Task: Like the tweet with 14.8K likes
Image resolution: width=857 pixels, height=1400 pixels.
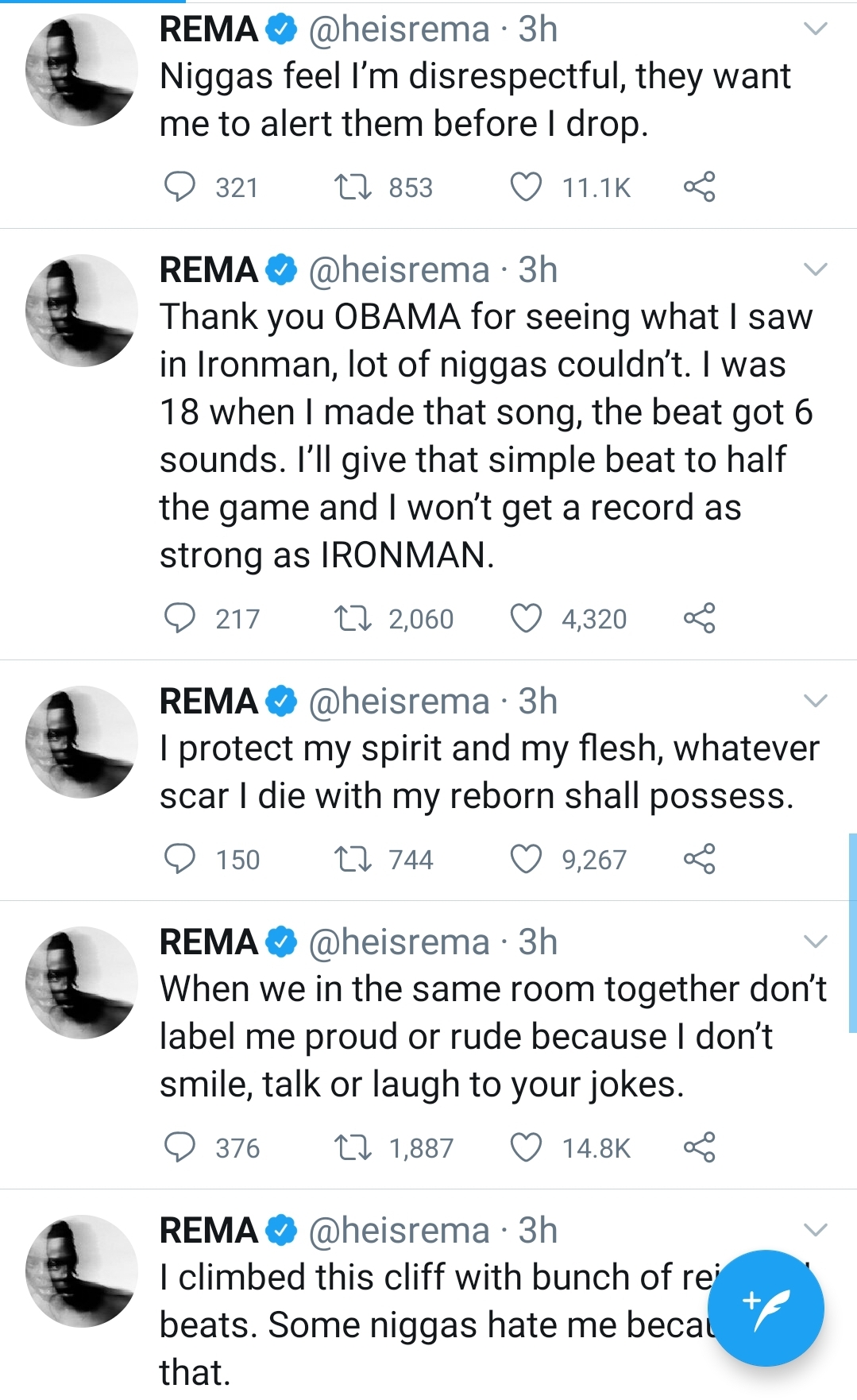Action: coord(526,1147)
